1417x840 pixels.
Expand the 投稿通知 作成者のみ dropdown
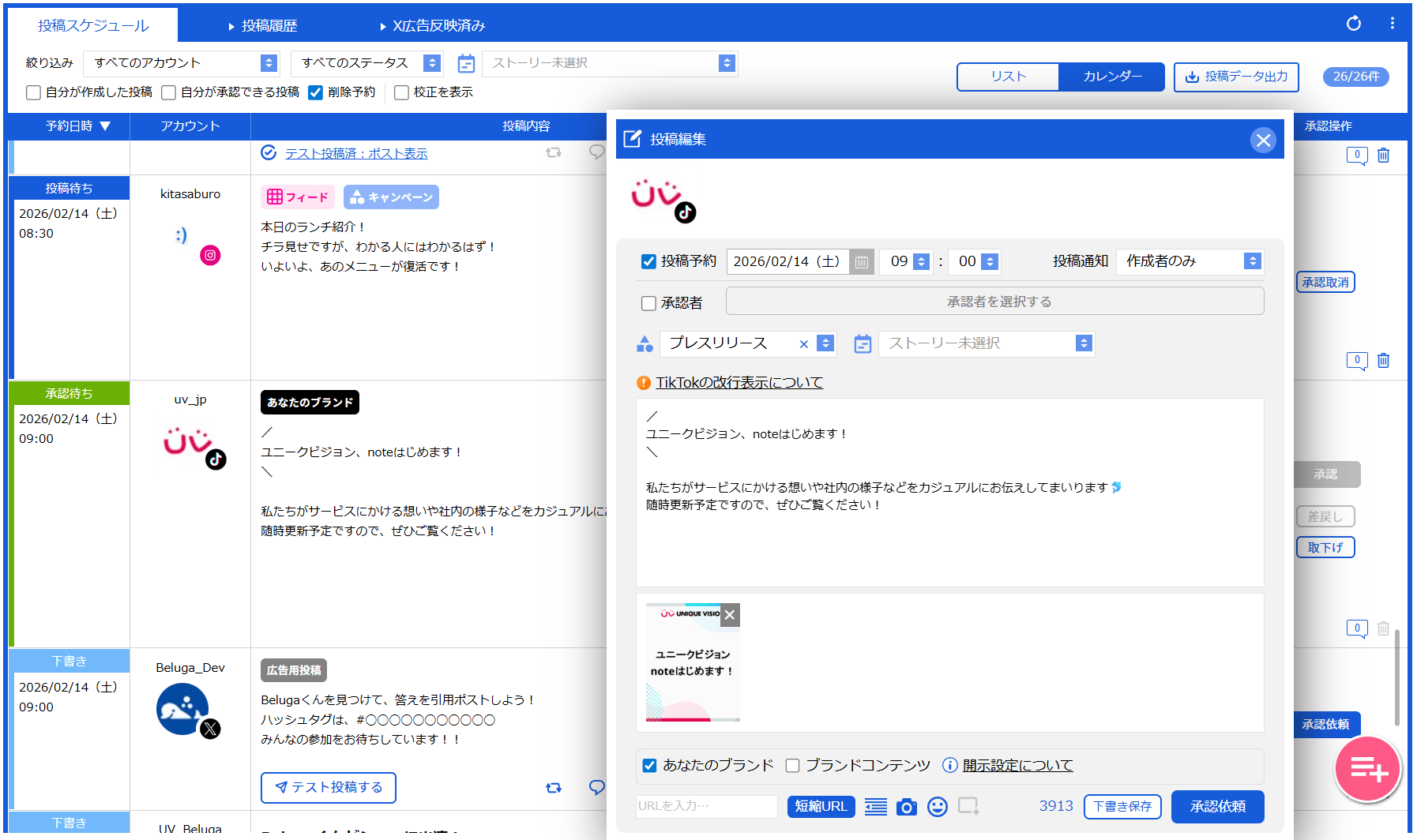(x=1190, y=261)
